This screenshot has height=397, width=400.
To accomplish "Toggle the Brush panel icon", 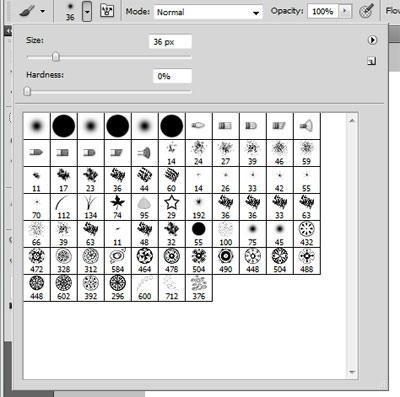I will point(107,11).
